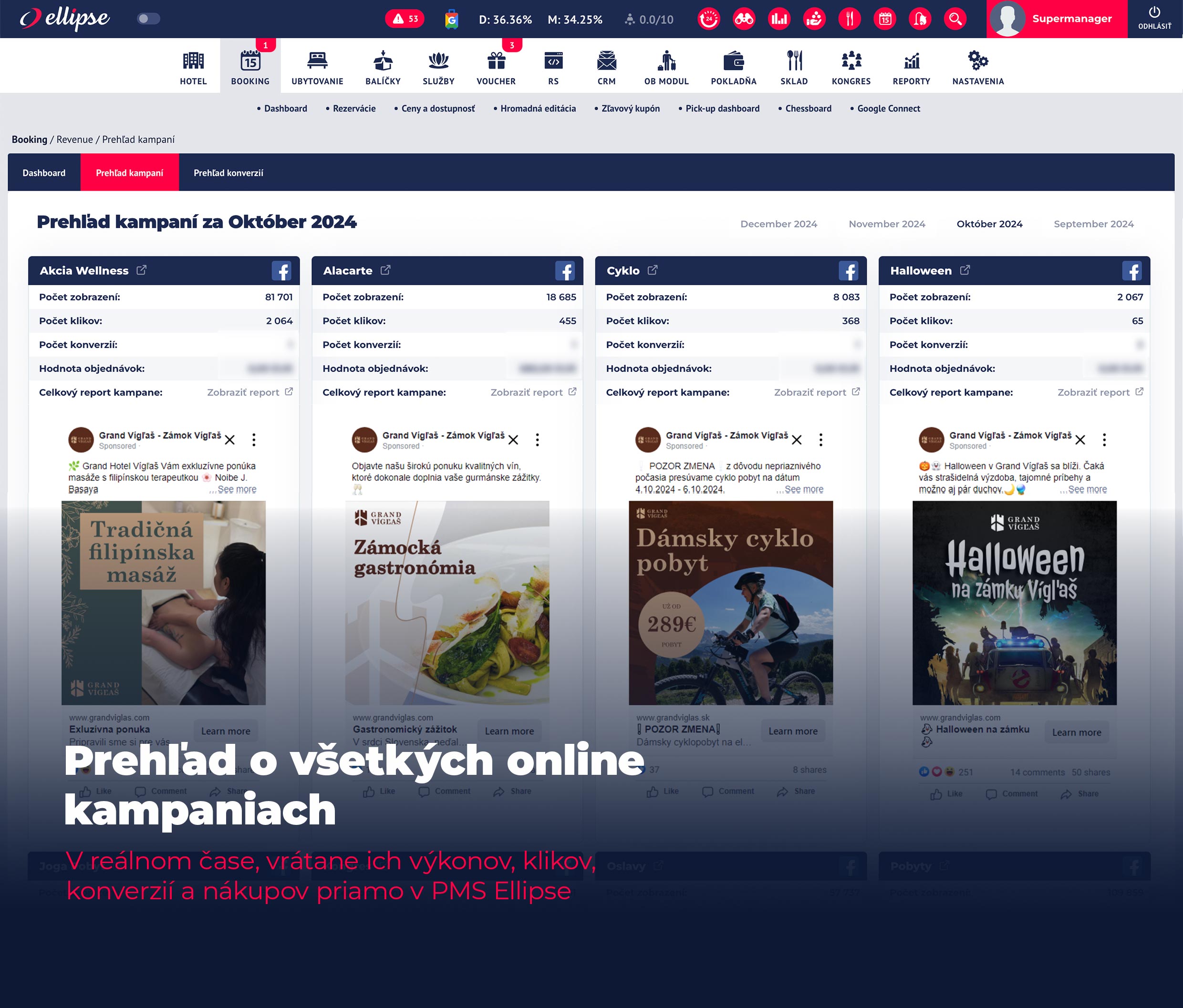
Task: Open the restaurant cutlery icon in top bar
Action: (850, 19)
